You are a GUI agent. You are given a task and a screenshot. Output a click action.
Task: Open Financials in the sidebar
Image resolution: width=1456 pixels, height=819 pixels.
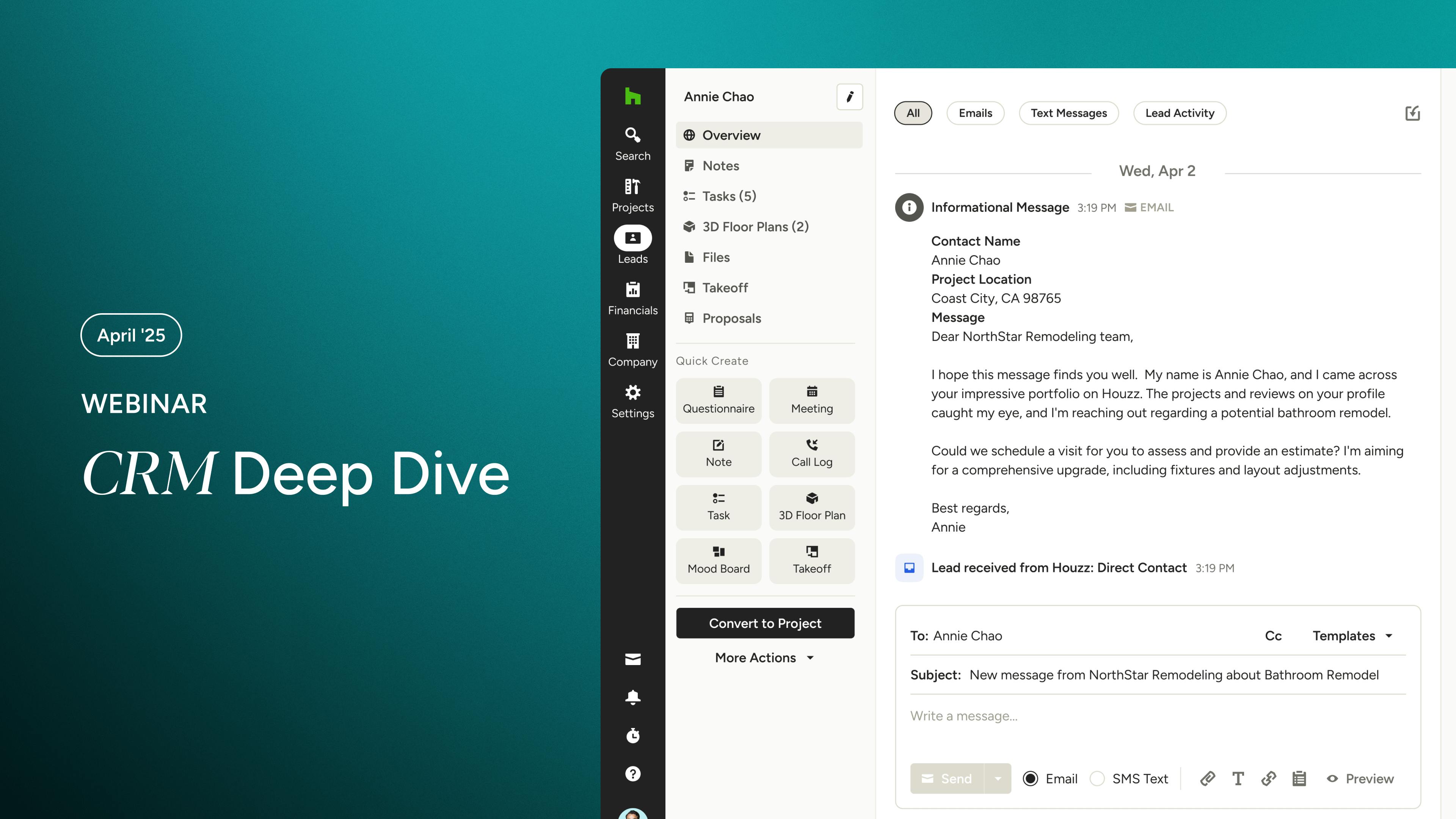tap(632, 298)
